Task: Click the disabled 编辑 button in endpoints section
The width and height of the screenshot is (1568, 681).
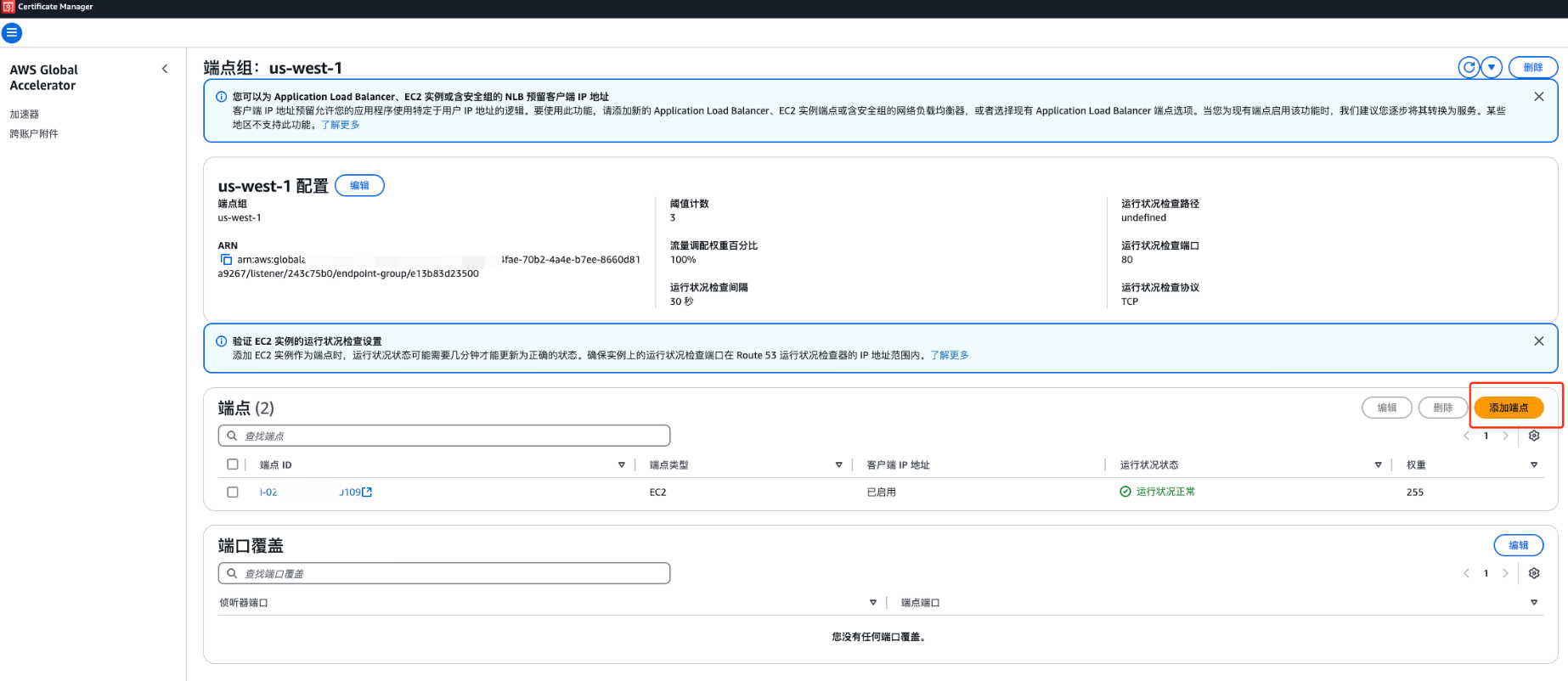Action: 1387,408
